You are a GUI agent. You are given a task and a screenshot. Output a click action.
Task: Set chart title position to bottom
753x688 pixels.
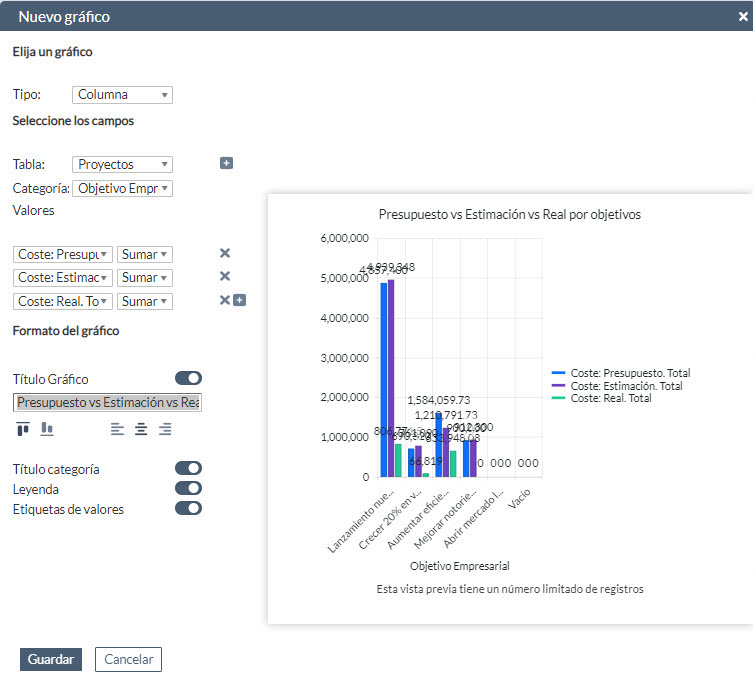pos(47,429)
